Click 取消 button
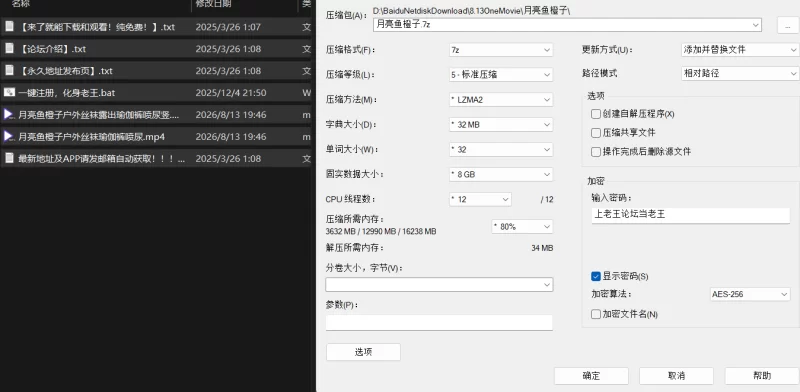The width and height of the screenshot is (800, 392). 677,376
